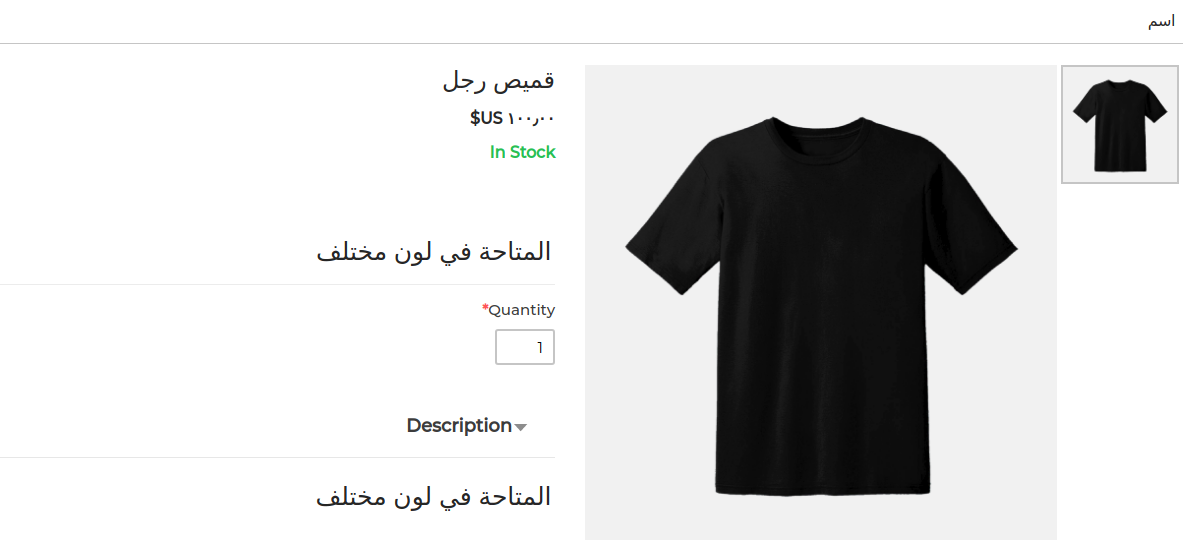
Task: Open the large black t-shirt product image
Action: [821, 303]
